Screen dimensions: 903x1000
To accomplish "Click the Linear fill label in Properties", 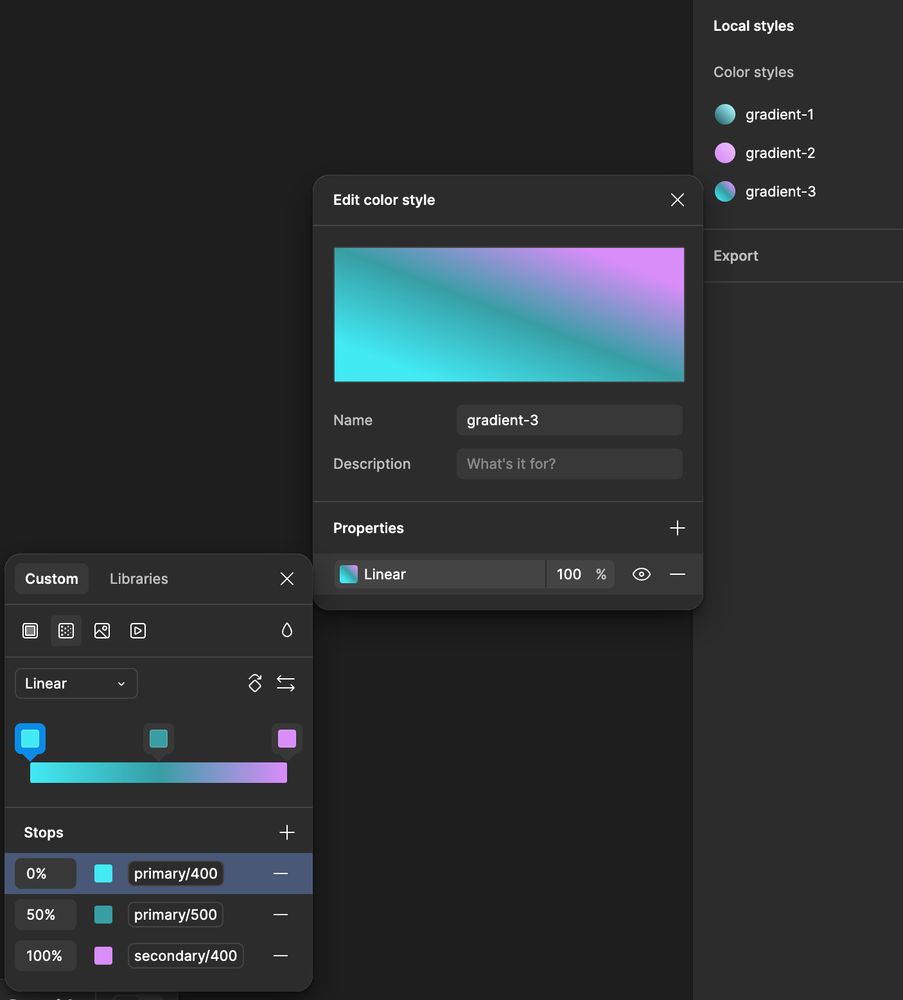I will point(385,575).
